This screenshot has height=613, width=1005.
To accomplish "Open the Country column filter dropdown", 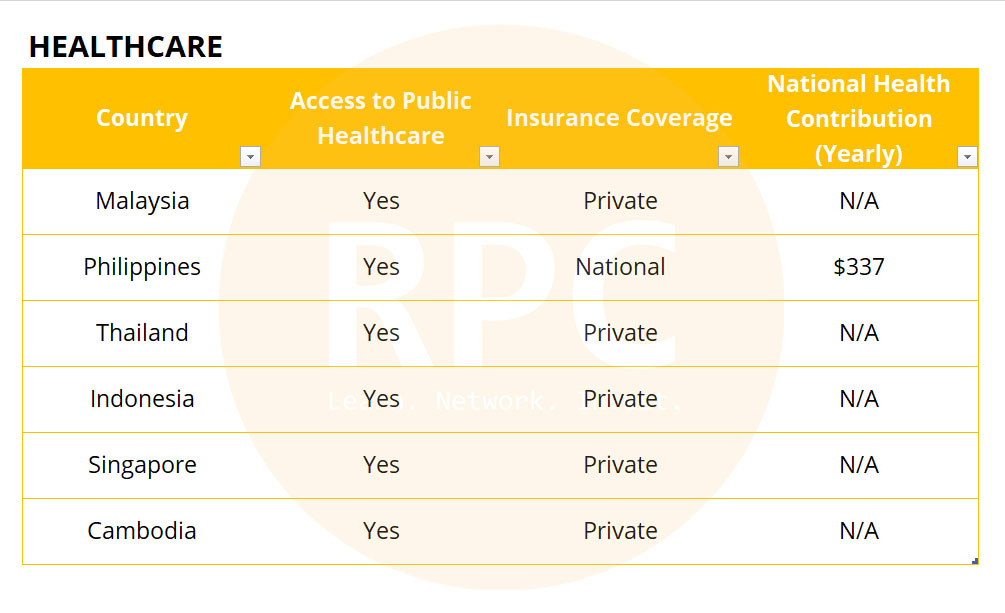I will coord(250,156).
